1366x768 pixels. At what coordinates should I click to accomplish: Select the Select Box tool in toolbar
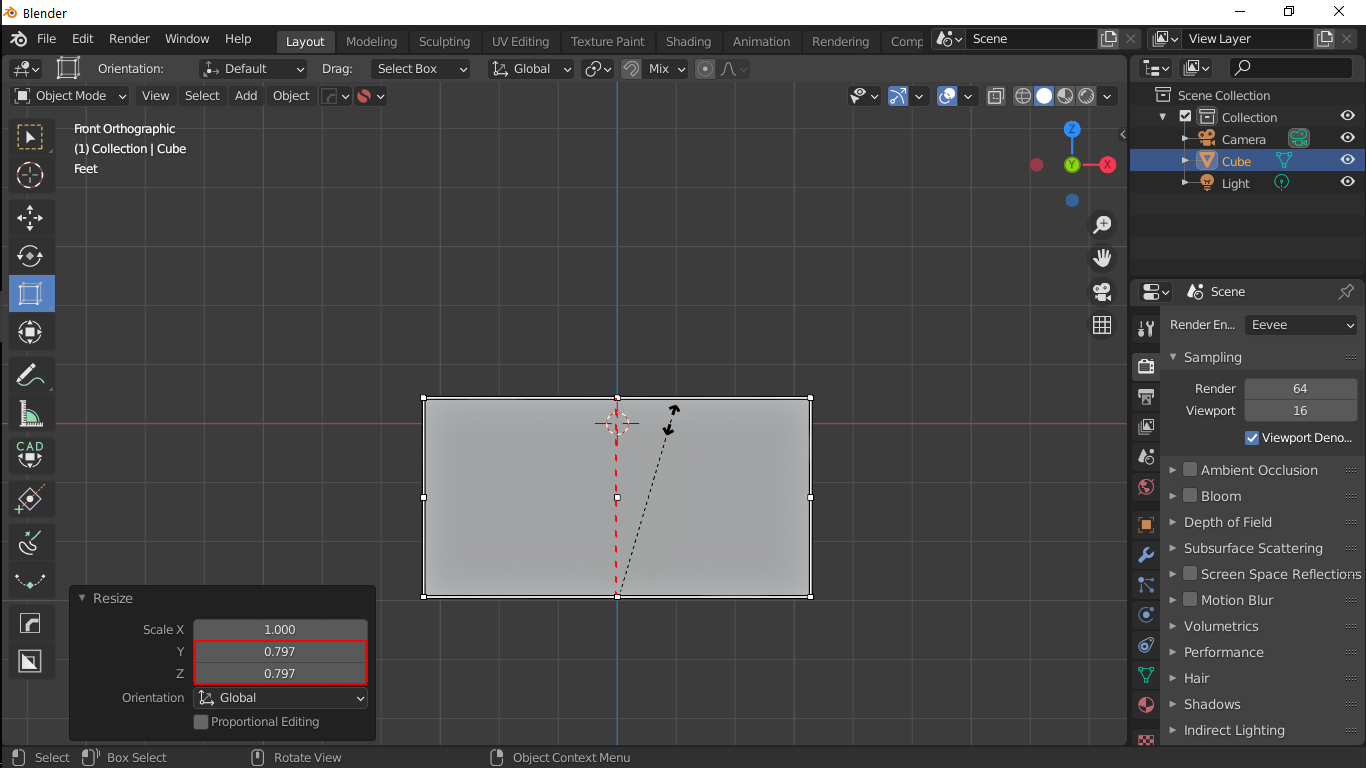(30, 137)
